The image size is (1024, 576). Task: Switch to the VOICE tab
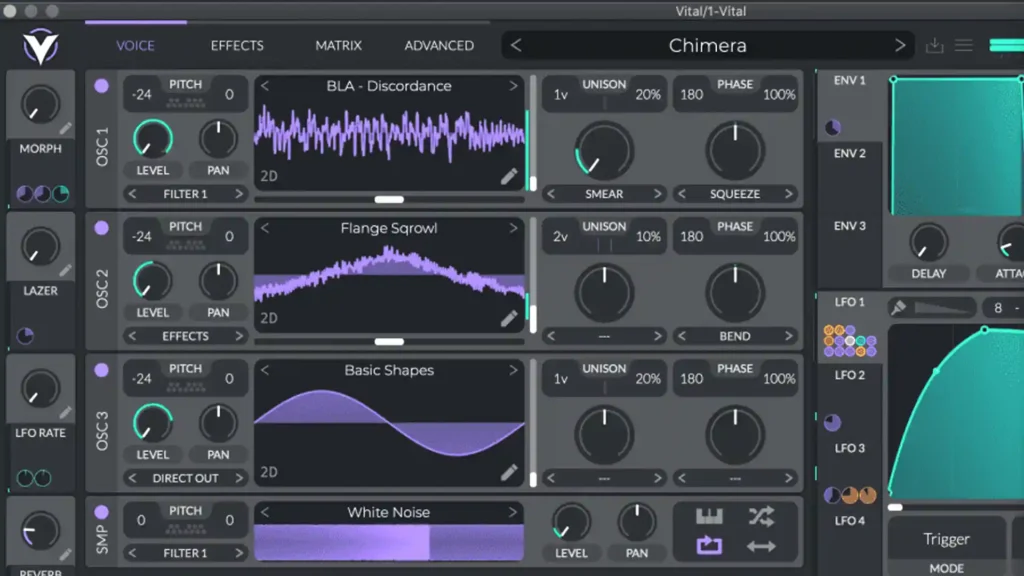(x=135, y=46)
